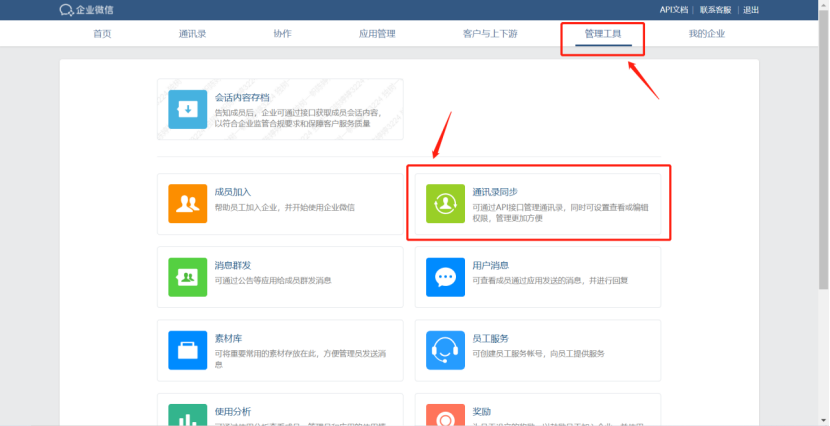Click the text 可创建员工服务帐号，向员工提供服务
This screenshot has height=426, width=830.
pos(538,354)
